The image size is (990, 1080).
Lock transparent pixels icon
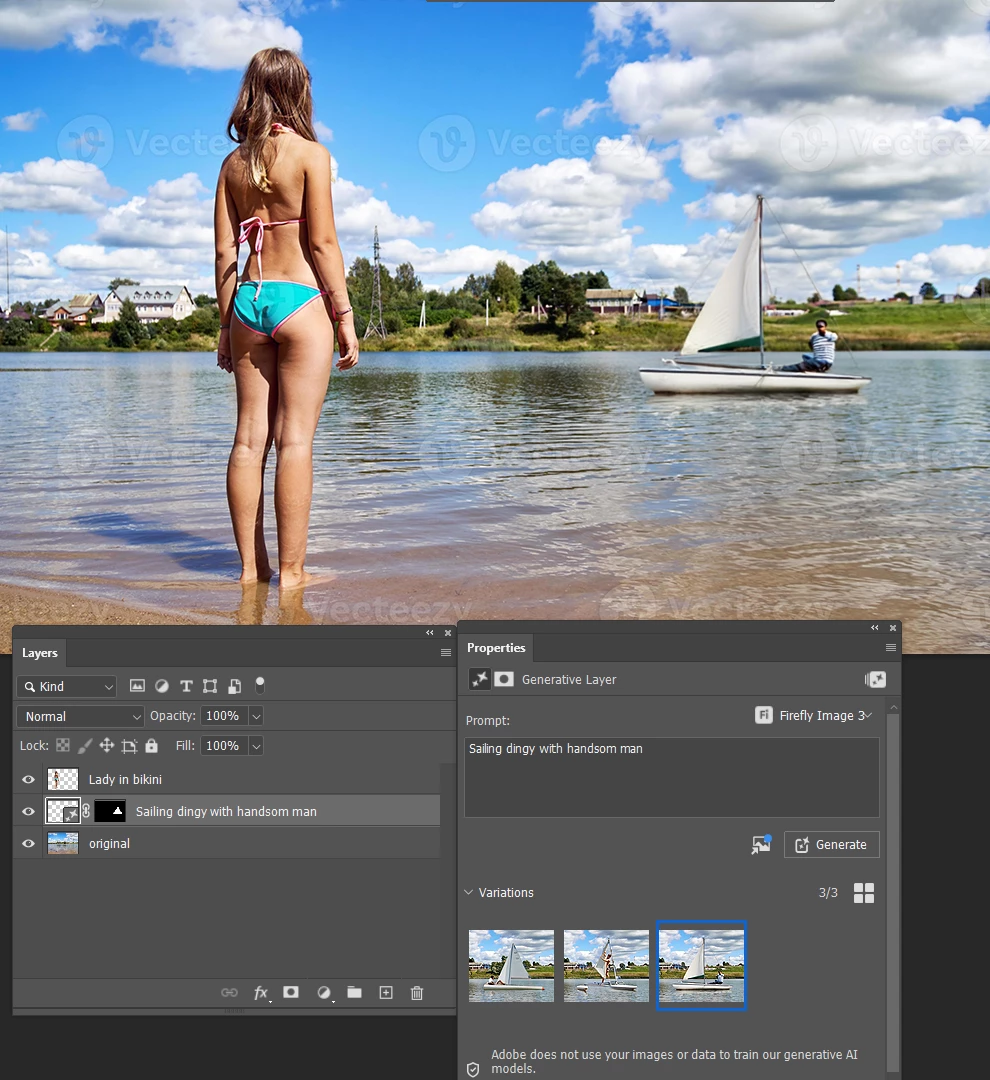[x=63, y=745]
